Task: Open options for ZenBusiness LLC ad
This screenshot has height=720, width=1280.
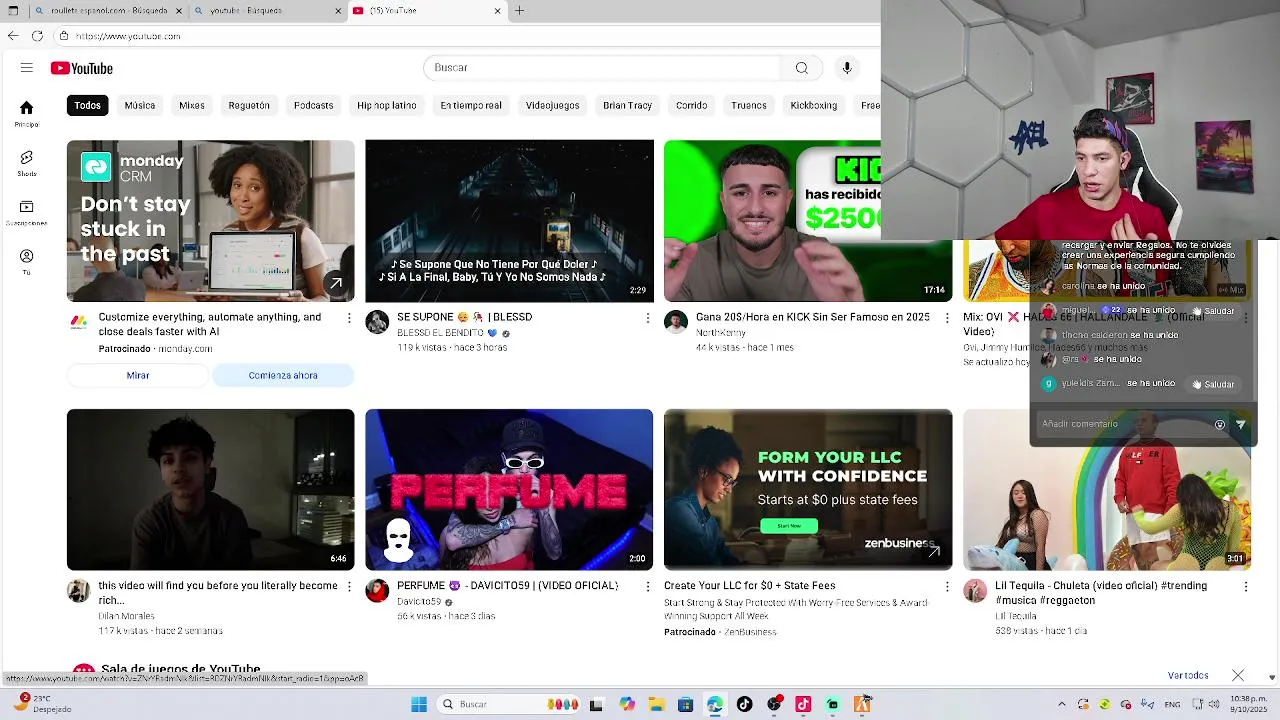Action: [x=946, y=587]
